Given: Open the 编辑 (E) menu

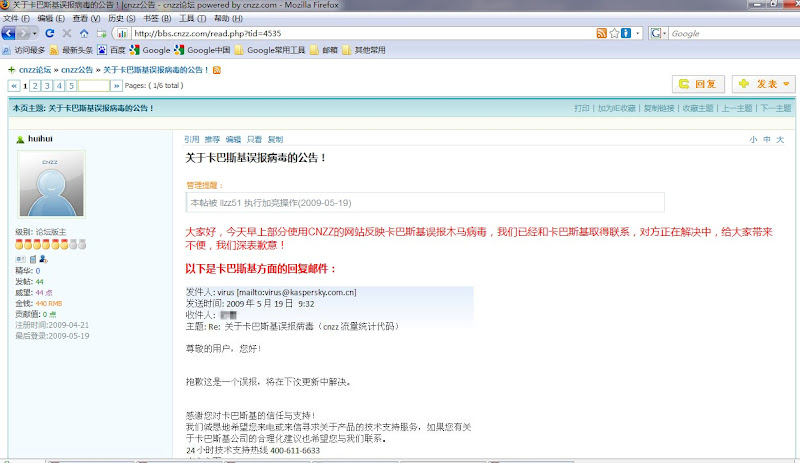Looking at the screenshot, I should coord(51,18).
